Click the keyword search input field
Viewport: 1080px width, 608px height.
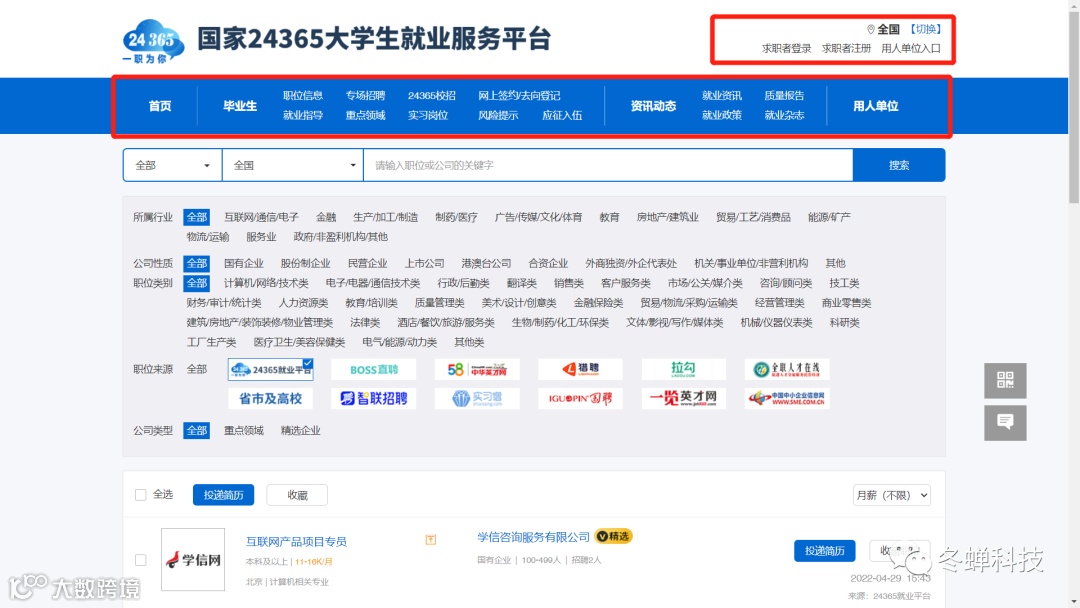pos(608,165)
